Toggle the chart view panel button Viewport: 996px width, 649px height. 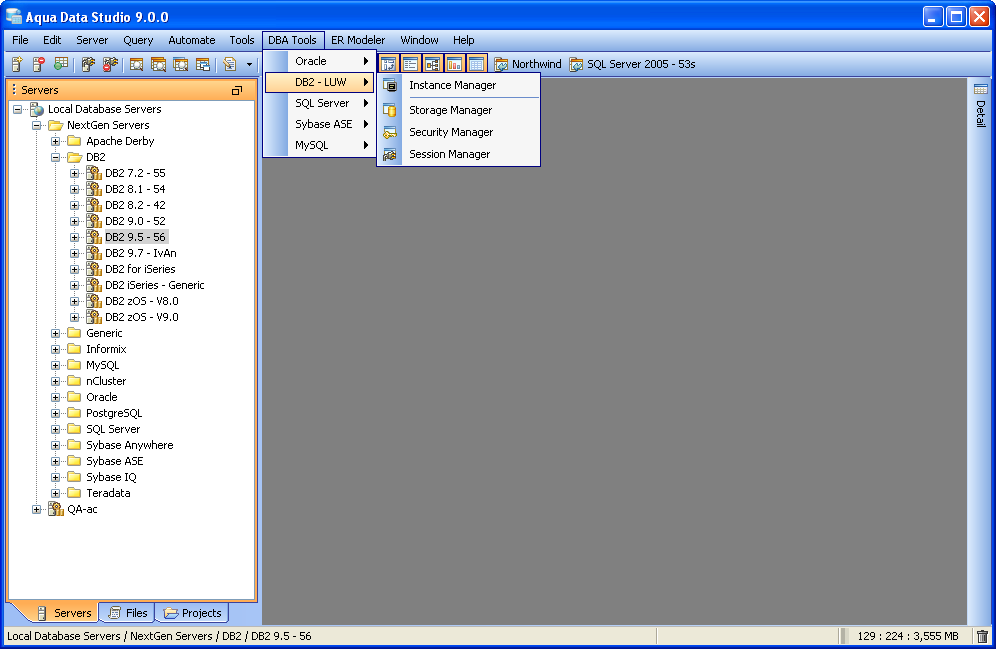(455, 64)
